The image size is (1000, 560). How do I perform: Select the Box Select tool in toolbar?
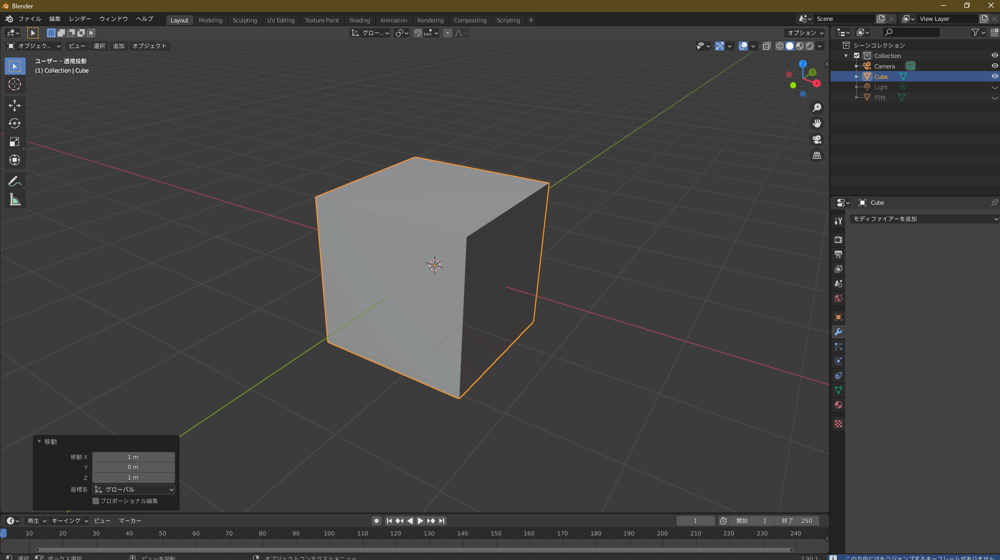click(15, 66)
